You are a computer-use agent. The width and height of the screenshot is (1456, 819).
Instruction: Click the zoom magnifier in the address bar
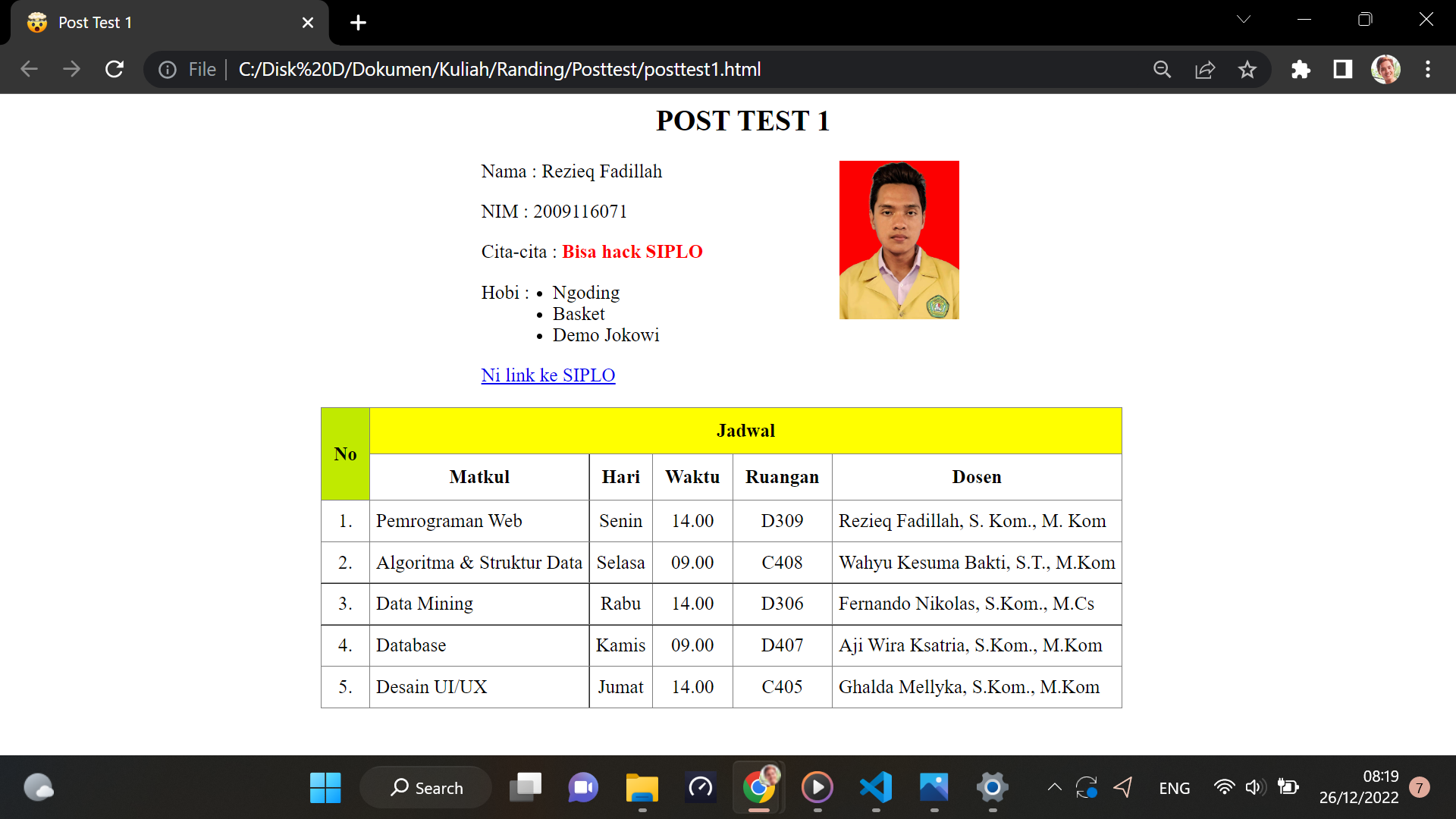click(x=1162, y=69)
